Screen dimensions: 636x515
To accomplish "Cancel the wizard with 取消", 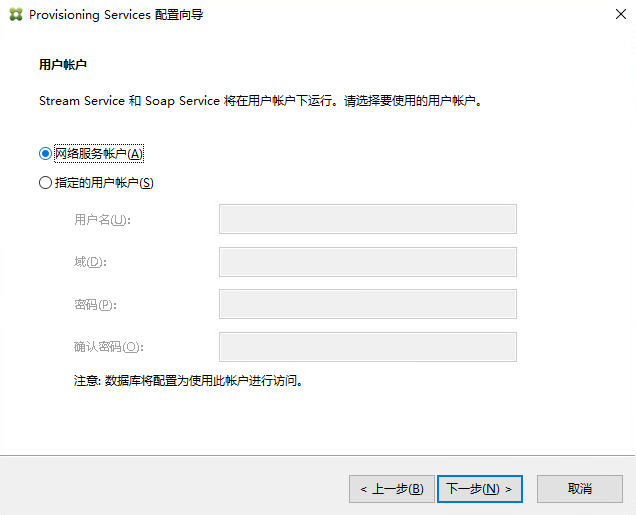I will 580,489.
